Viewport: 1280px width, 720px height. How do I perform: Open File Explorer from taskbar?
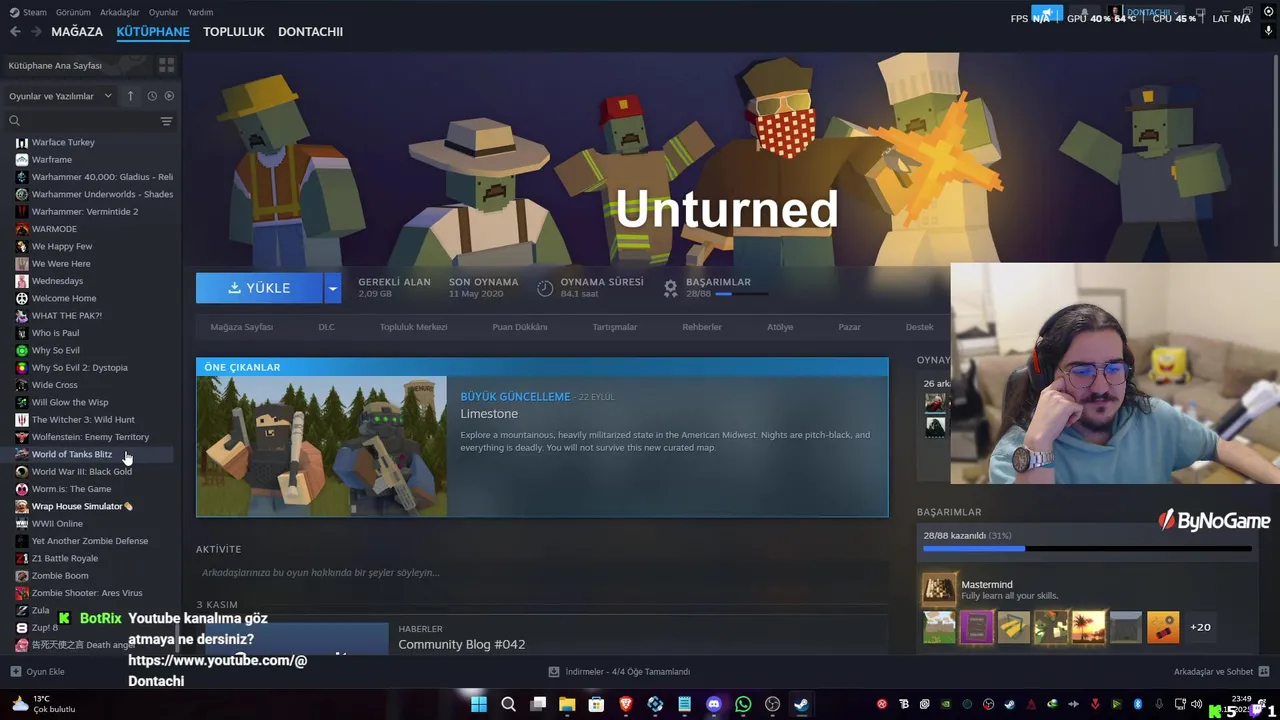point(567,705)
